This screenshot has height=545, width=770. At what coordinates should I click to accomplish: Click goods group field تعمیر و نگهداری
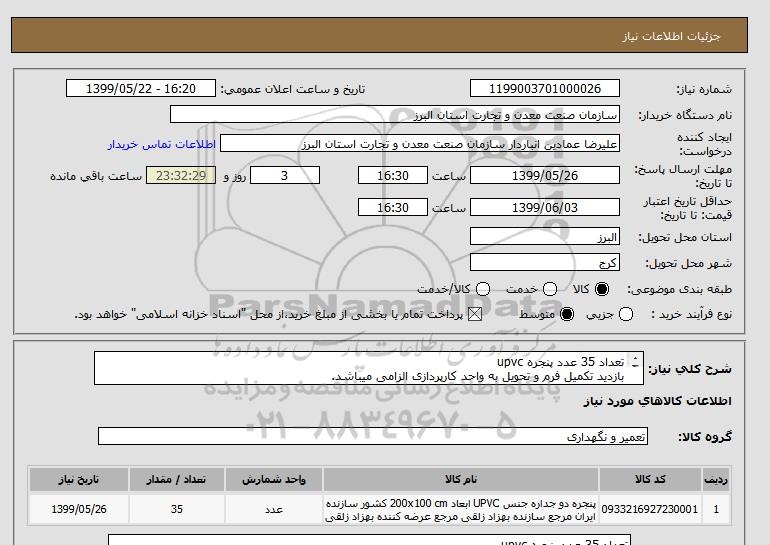373,436
